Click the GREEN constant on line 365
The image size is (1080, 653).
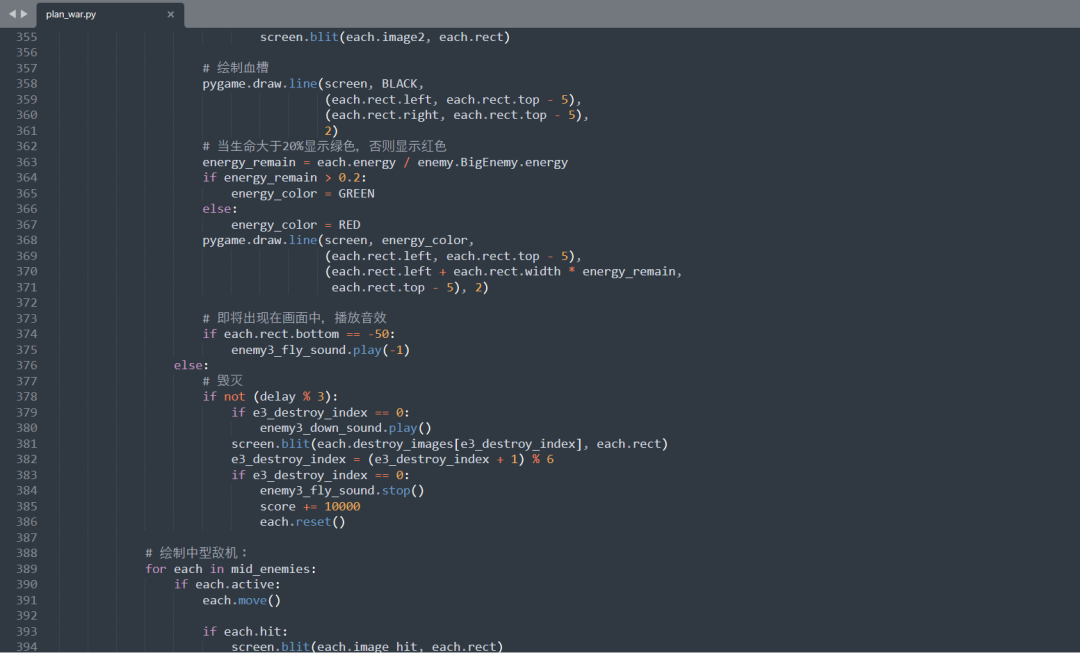click(358, 193)
